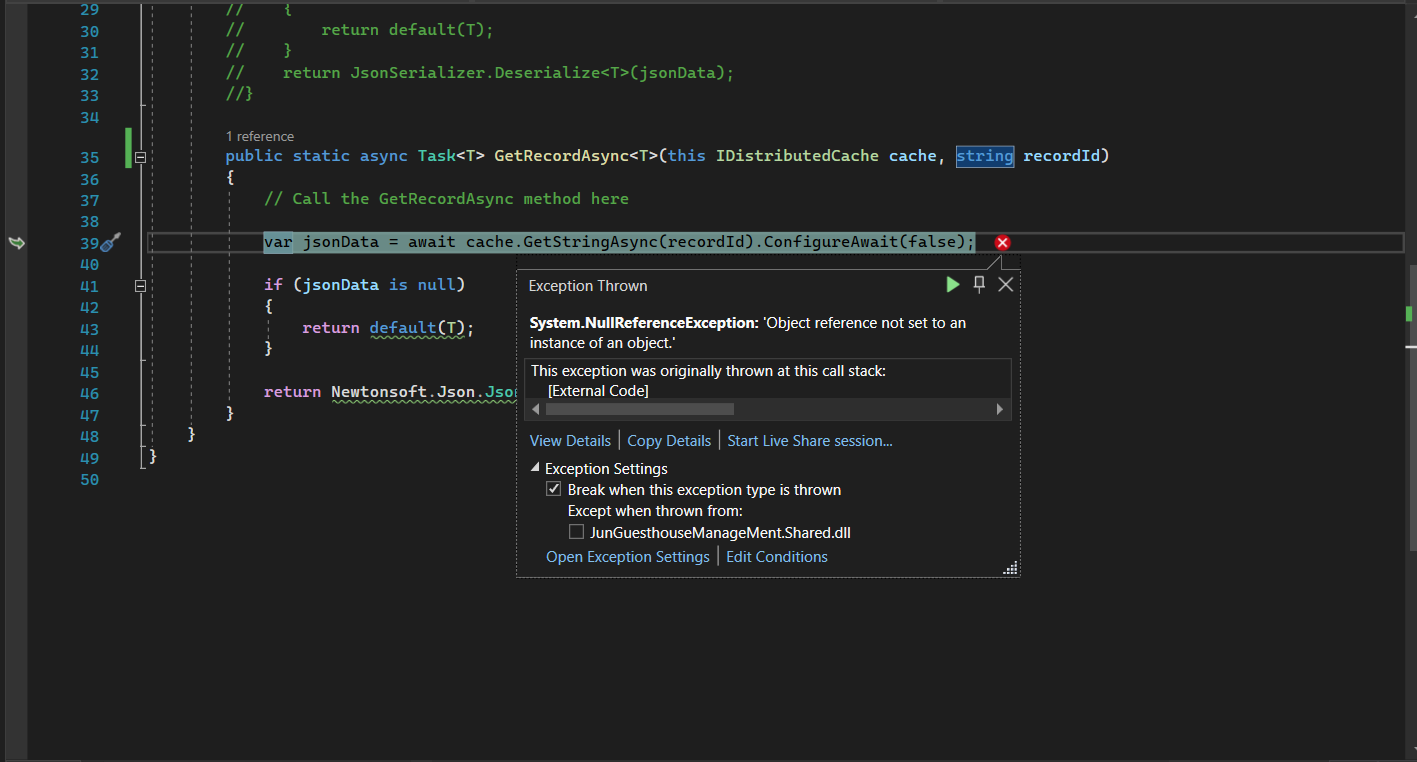Viewport: 1417px width, 762px height.
Task: Click line number 46 in the gutter
Action: [89, 394]
